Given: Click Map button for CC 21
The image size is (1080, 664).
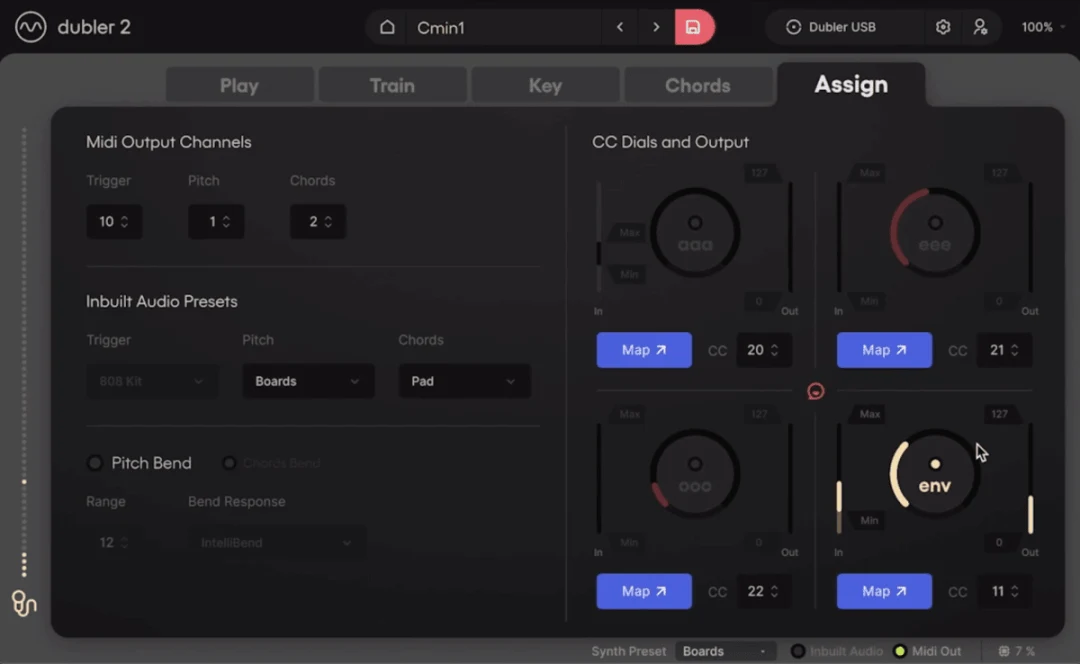Looking at the screenshot, I should coord(884,350).
